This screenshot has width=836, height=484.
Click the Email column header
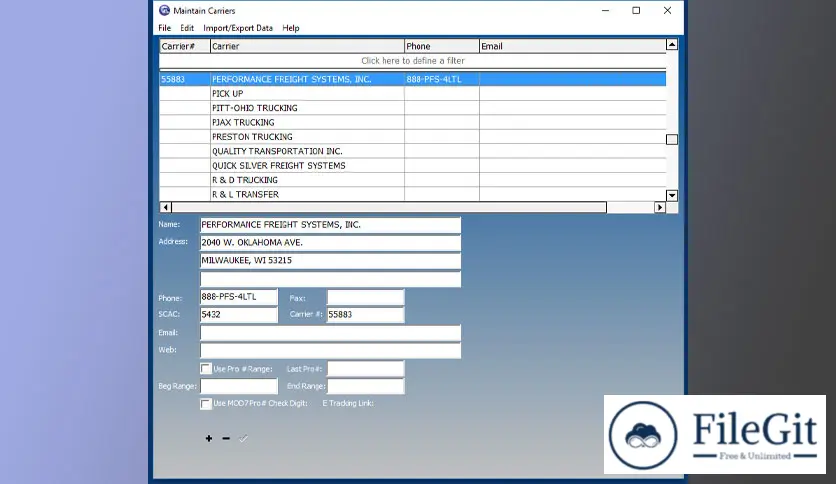click(x=573, y=46)
